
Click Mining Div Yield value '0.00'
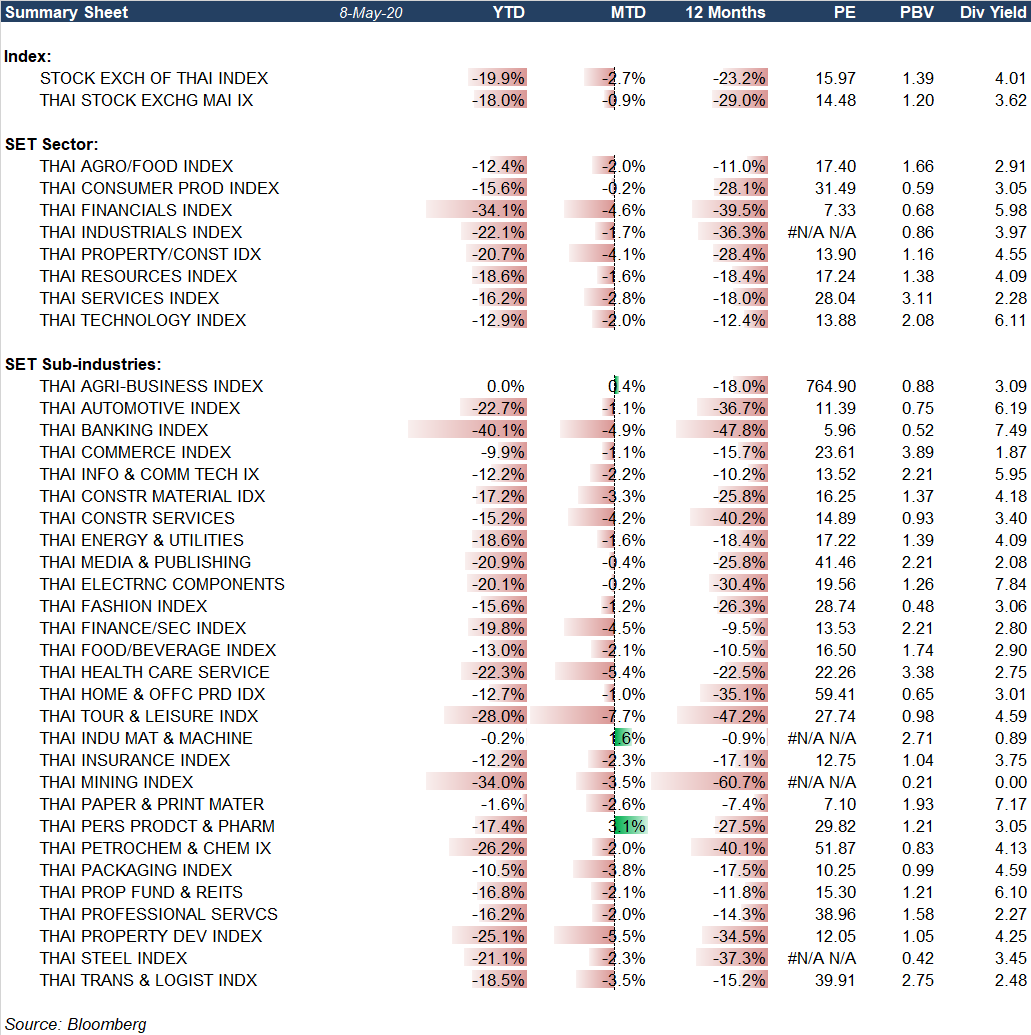(1011, 782)
